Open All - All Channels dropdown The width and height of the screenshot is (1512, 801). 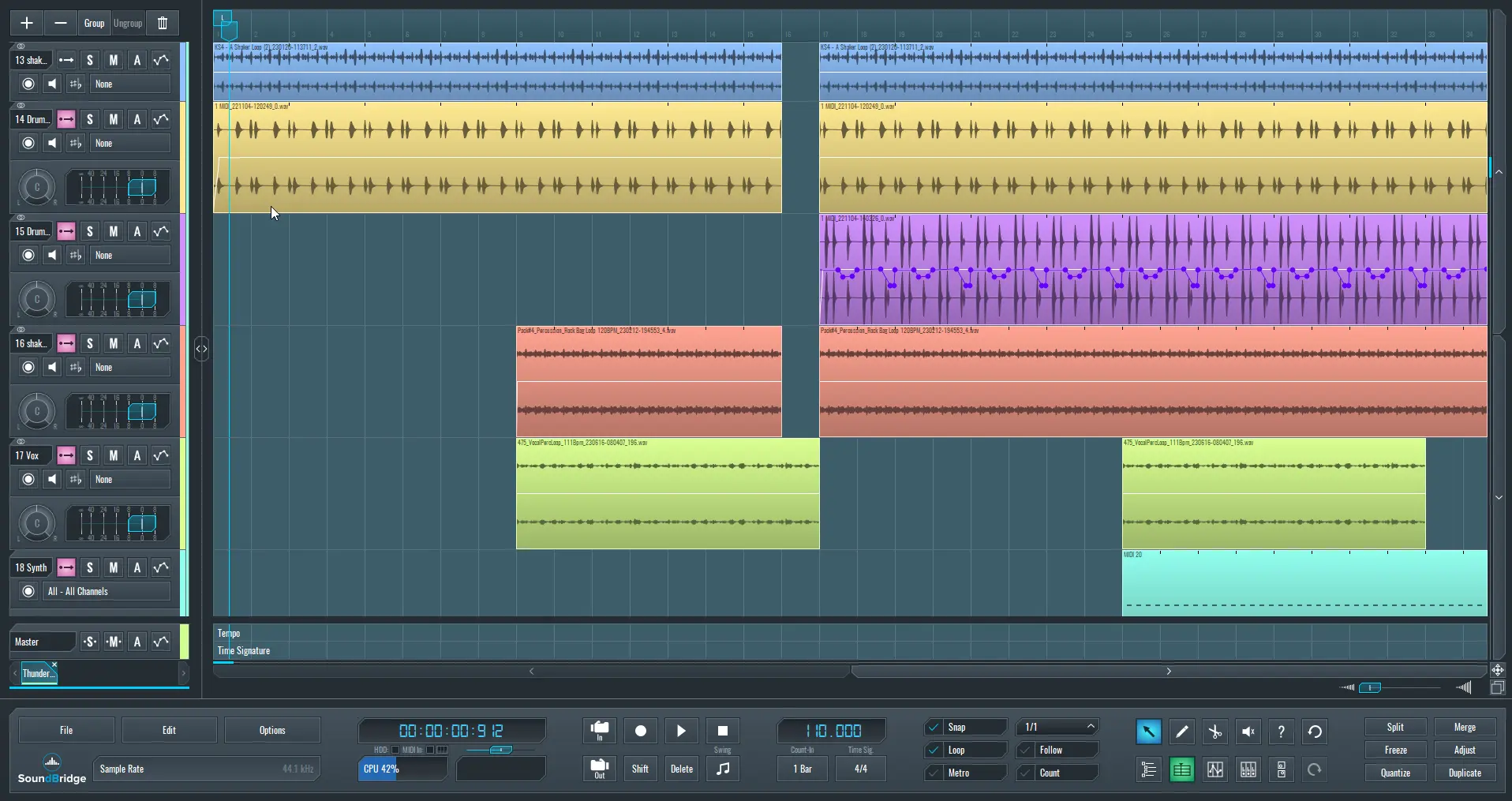[107, 592]
